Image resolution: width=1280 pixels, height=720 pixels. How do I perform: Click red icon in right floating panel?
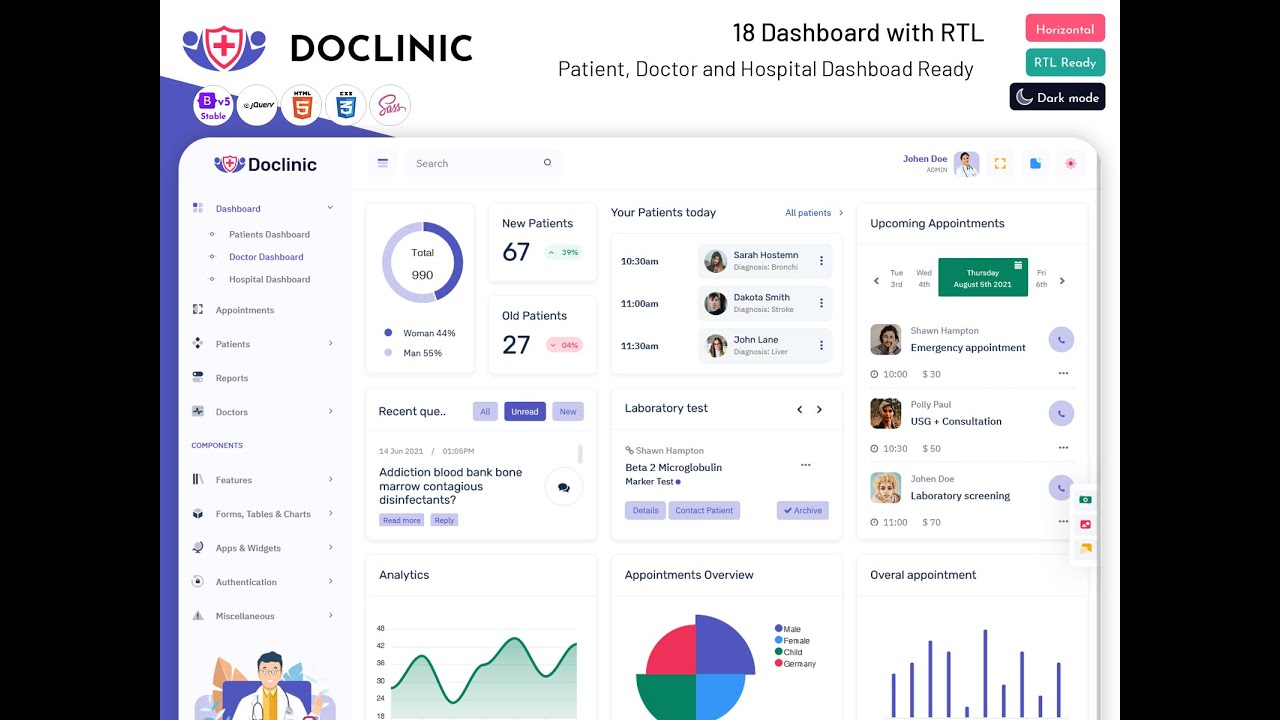1085,524
